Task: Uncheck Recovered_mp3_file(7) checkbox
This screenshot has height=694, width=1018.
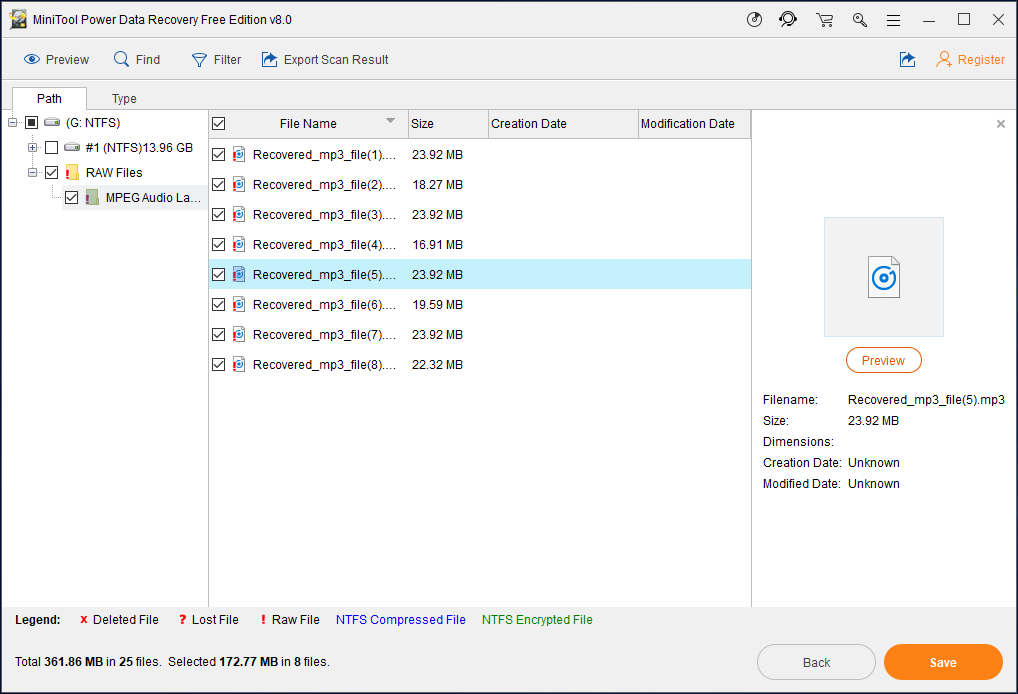Action: pos(219,334)
